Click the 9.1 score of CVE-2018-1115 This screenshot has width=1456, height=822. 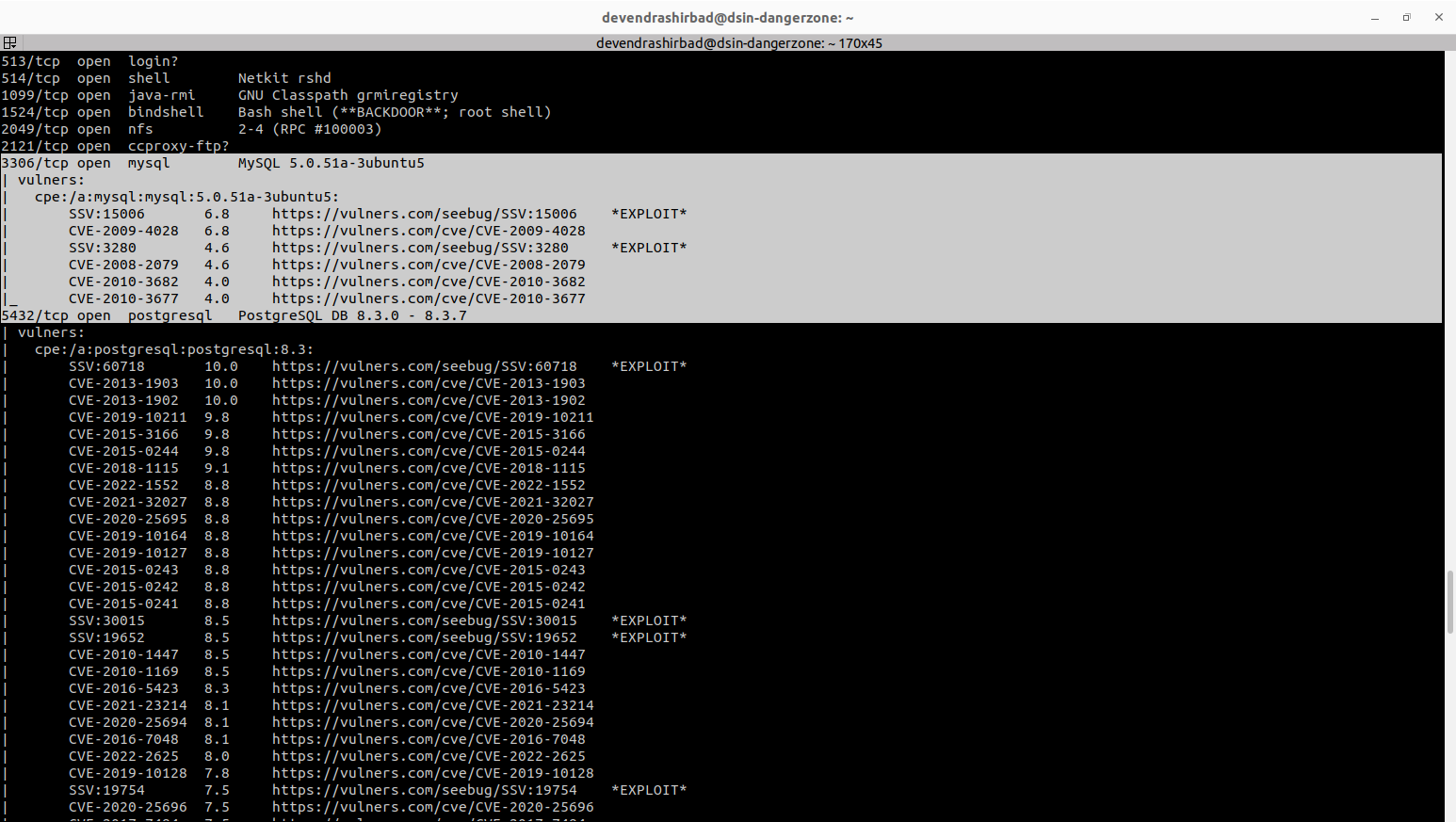pyautogui.click(x=217, y=468)
